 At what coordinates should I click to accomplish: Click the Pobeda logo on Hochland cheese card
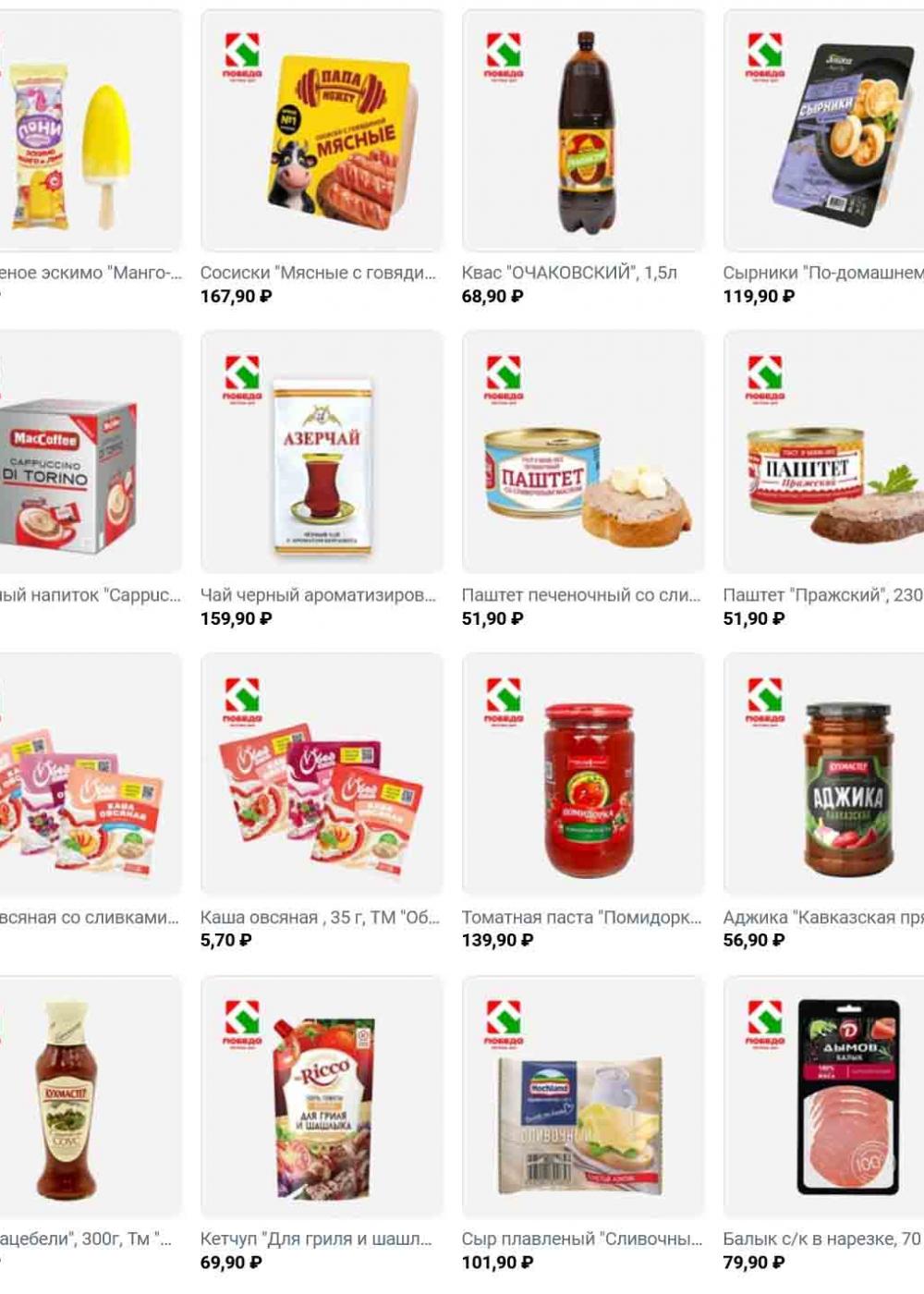coord(504,1022)
